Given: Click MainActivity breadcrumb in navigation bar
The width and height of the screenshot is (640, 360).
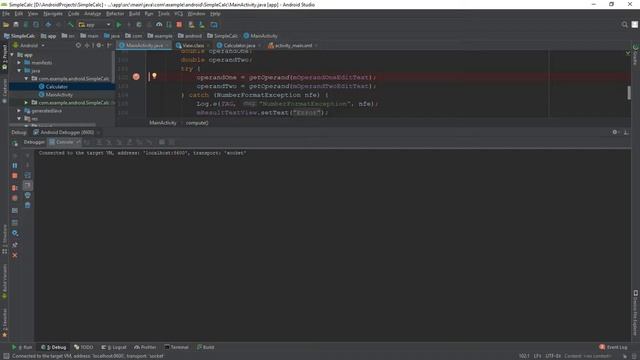Looking at the screenshot, I should (x=260, y=36).
